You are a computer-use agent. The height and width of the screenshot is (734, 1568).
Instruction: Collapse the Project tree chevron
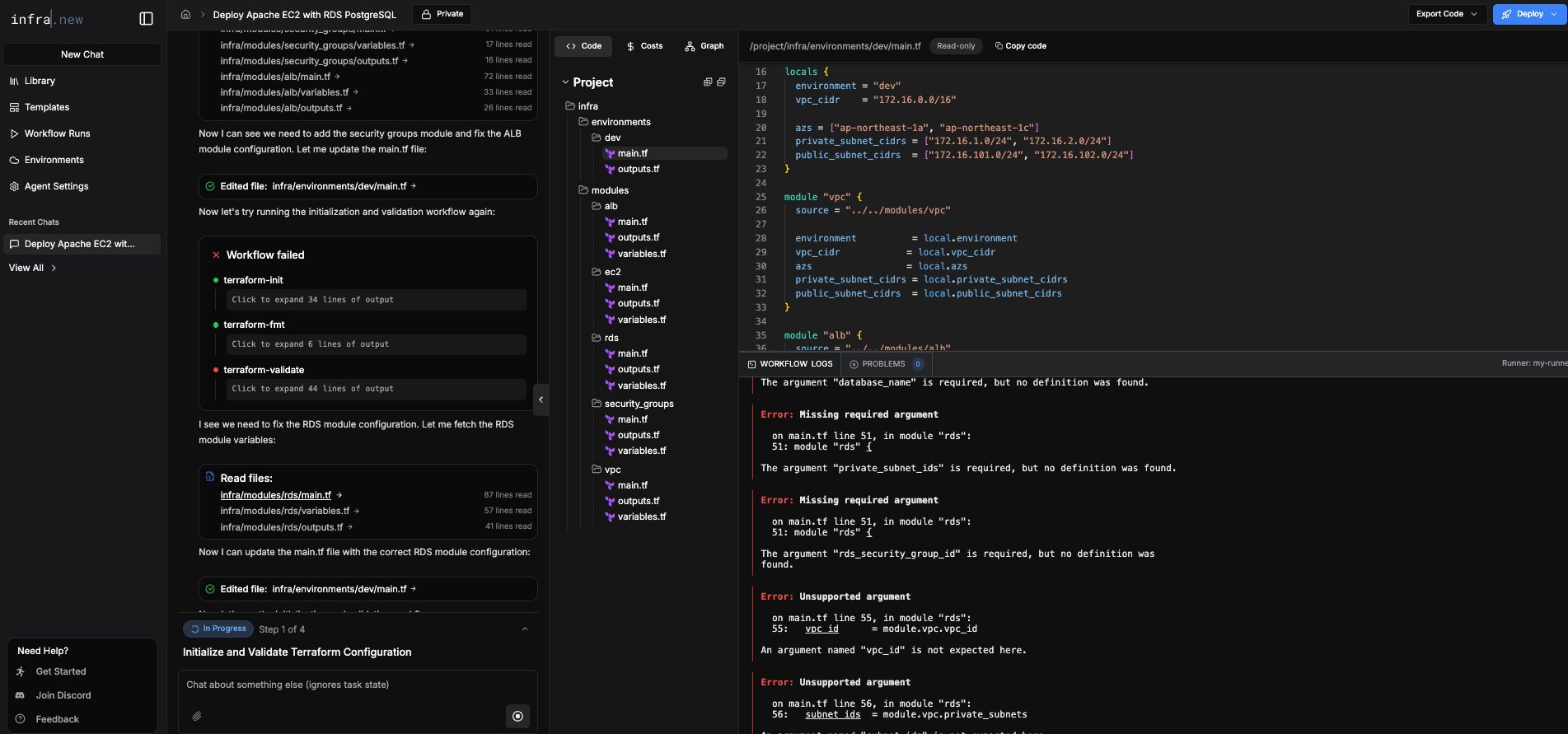pyautogui.click(x=565, y=82)
